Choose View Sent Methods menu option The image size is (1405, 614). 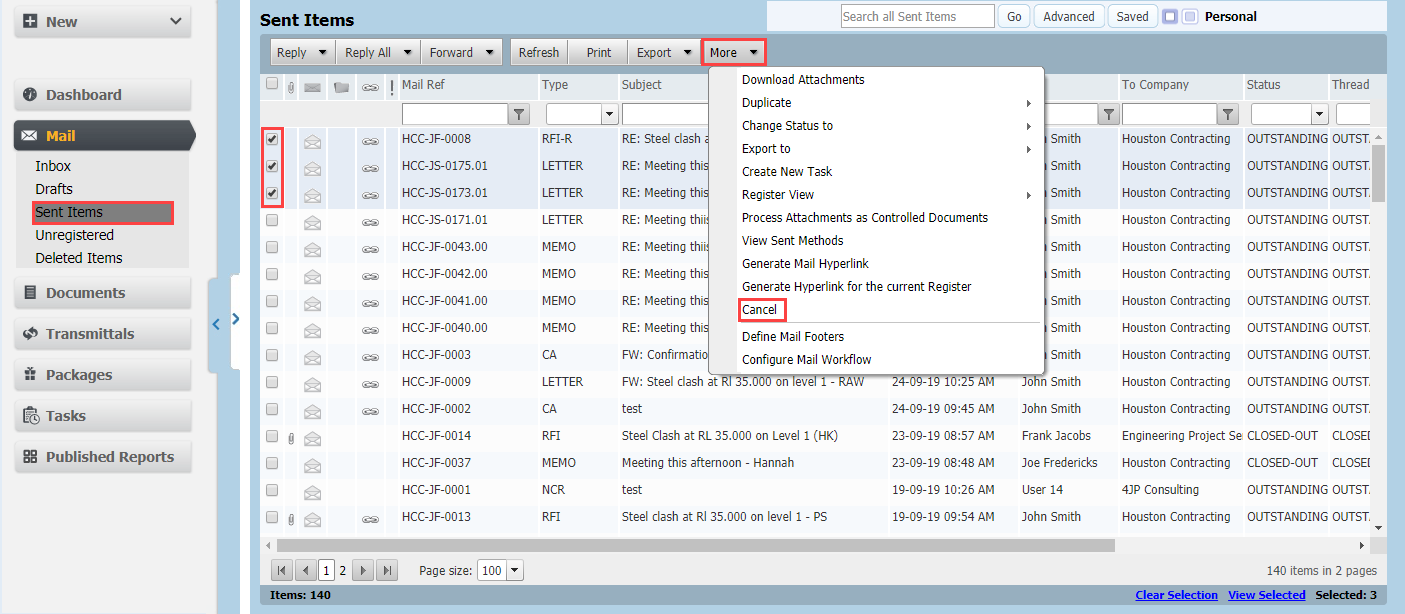point(792,241)
